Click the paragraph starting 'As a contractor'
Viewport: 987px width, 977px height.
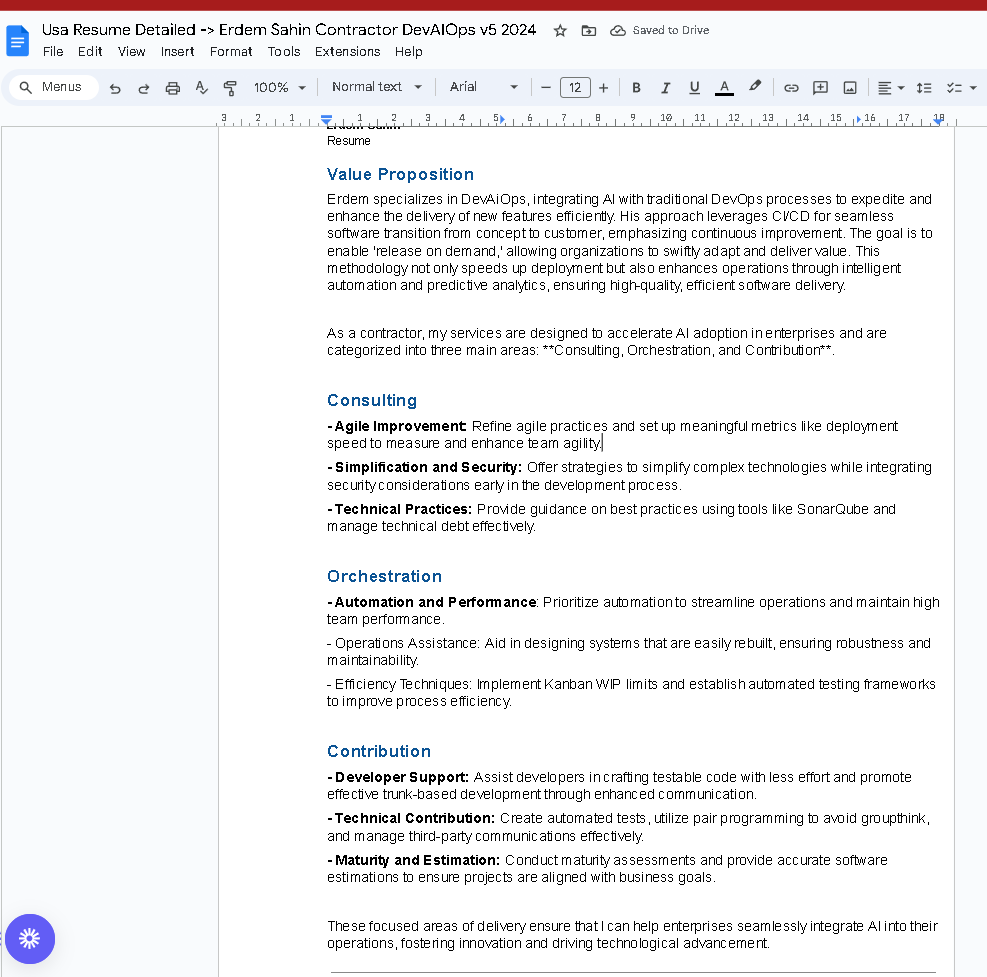click(607, 341)
